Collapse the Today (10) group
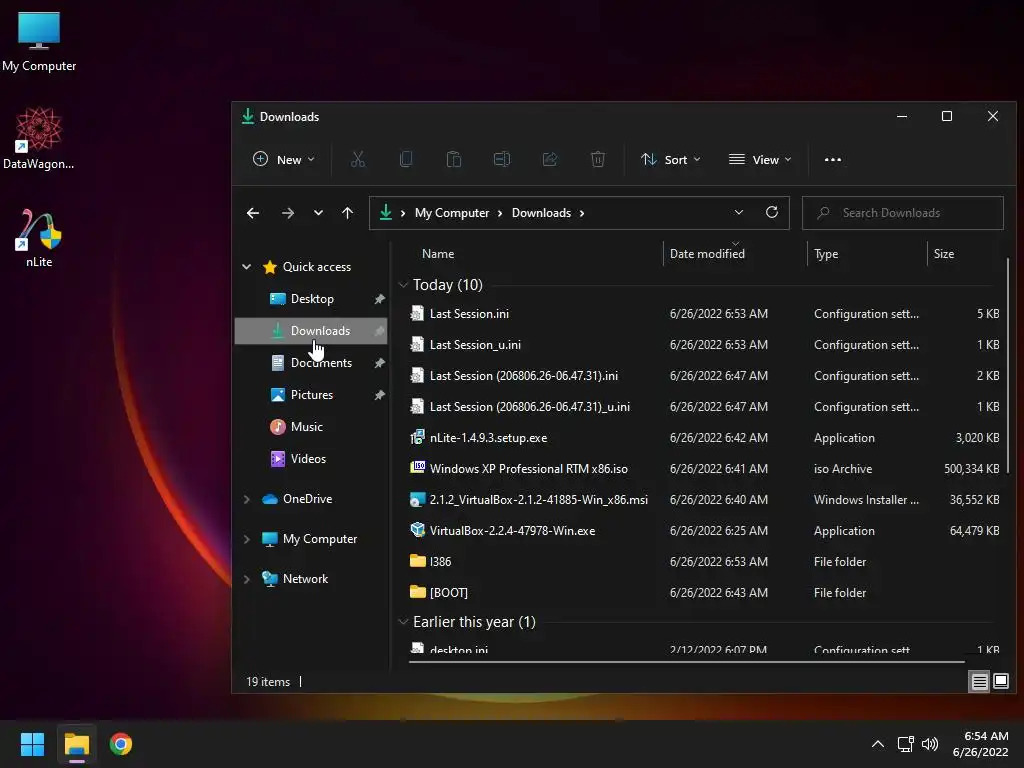The height and width of the screenshot is (768, 1024). click(403, 285)
